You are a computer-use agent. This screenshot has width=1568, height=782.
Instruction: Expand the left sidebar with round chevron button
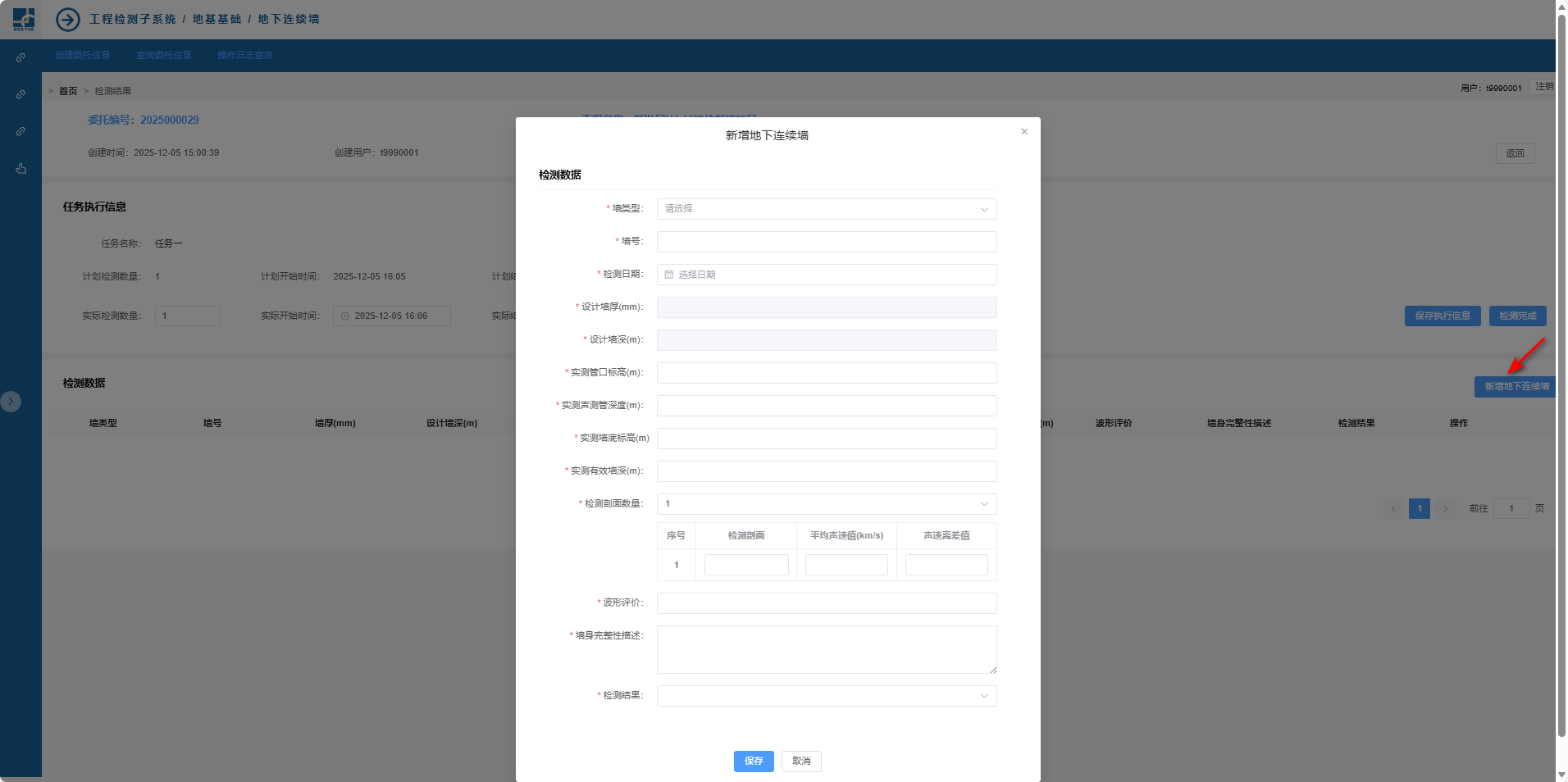click(x=11, y=402)
